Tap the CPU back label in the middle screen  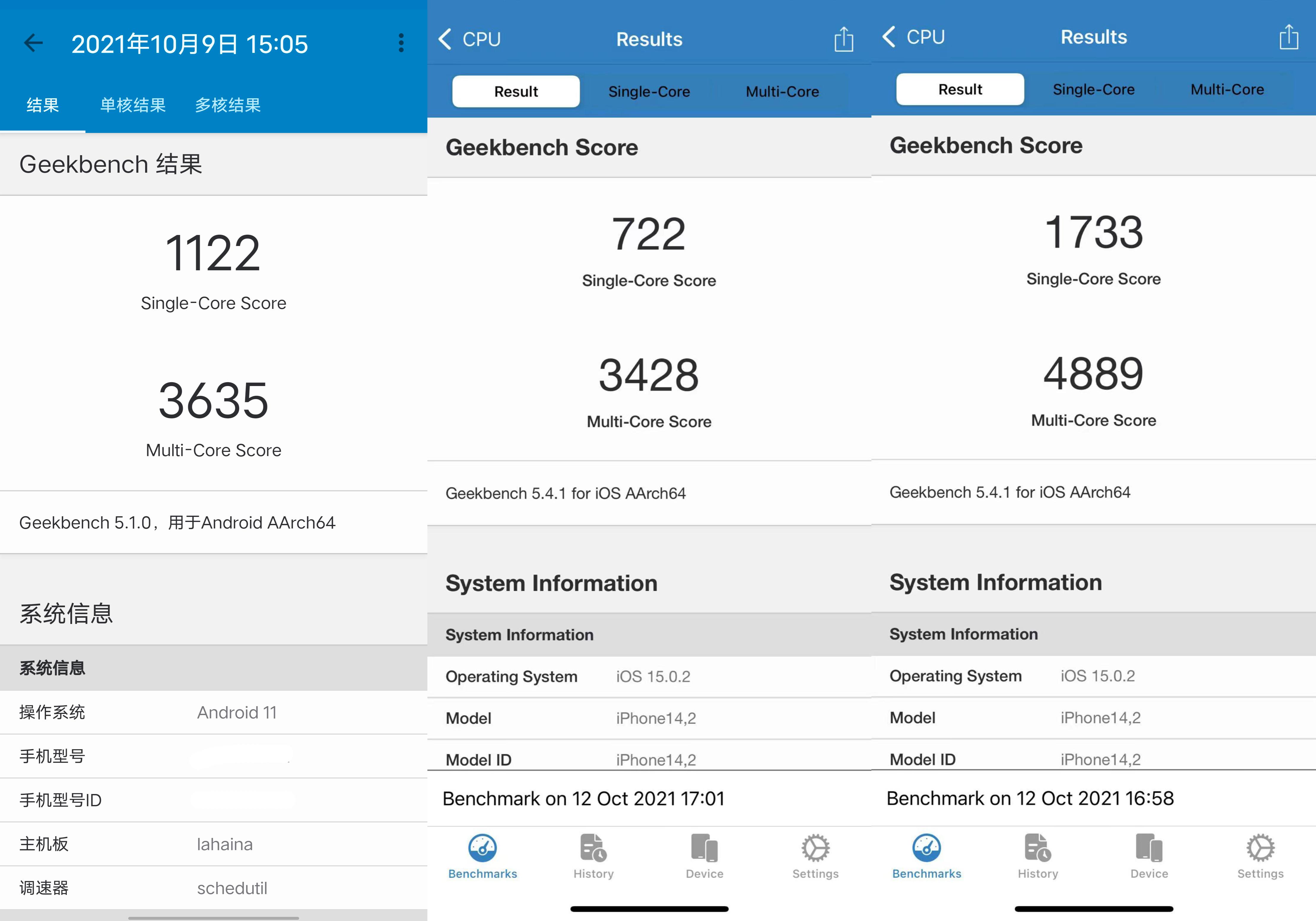(482, 39)
